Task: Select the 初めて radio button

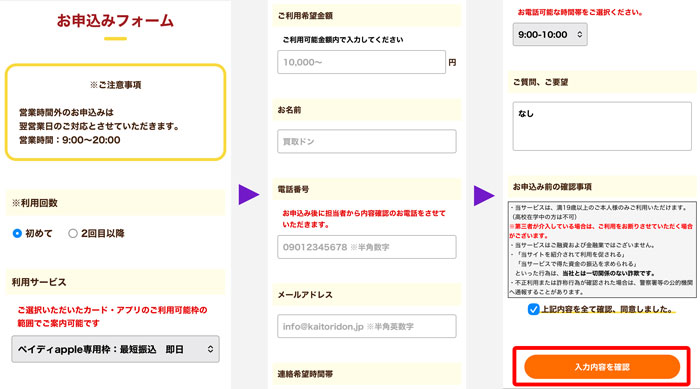Action: (x=17, y=233)
